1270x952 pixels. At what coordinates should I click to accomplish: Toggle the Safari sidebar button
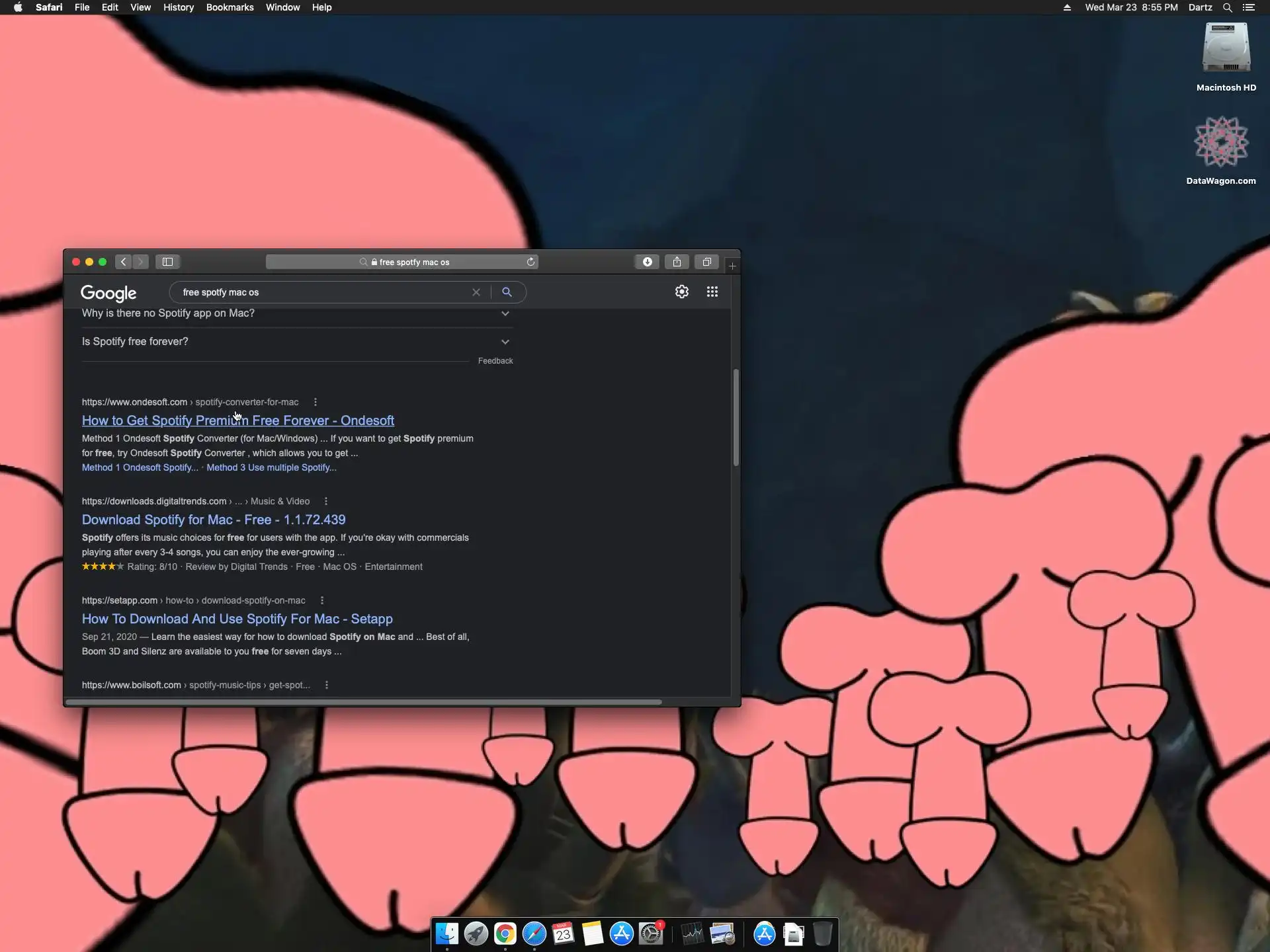(x=168, y=262)
